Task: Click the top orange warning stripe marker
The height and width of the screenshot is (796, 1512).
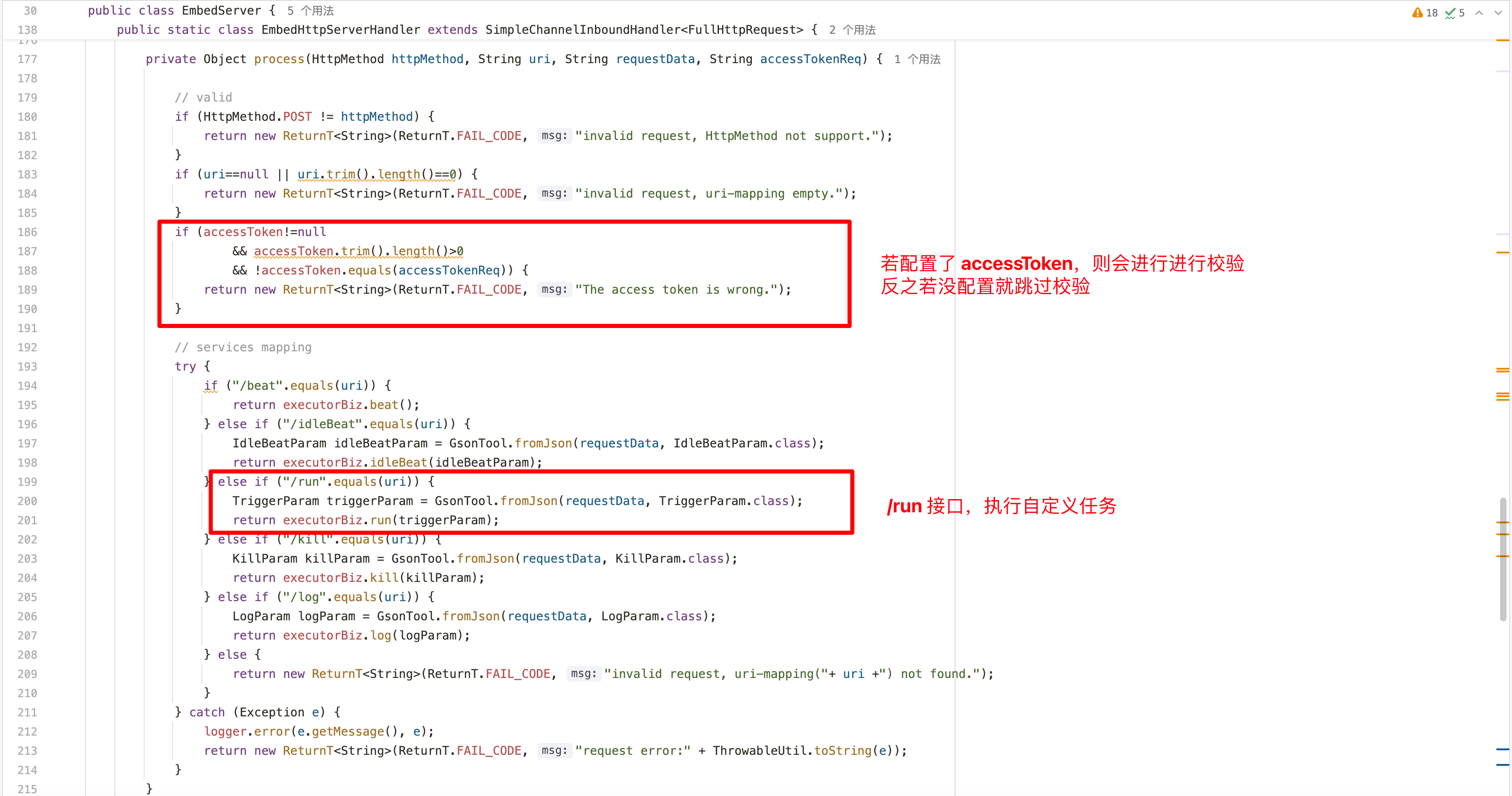Action: point(1502,40)
